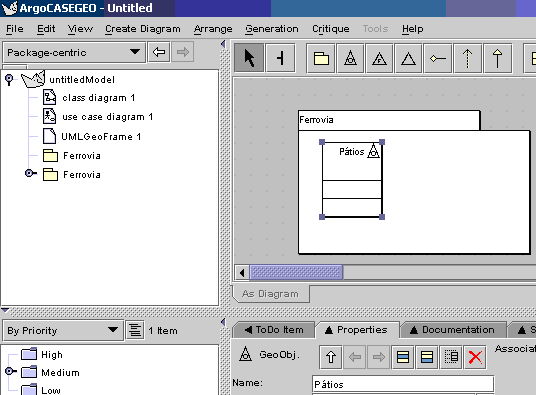Navigate back in explorer history

tap(159, 52)
